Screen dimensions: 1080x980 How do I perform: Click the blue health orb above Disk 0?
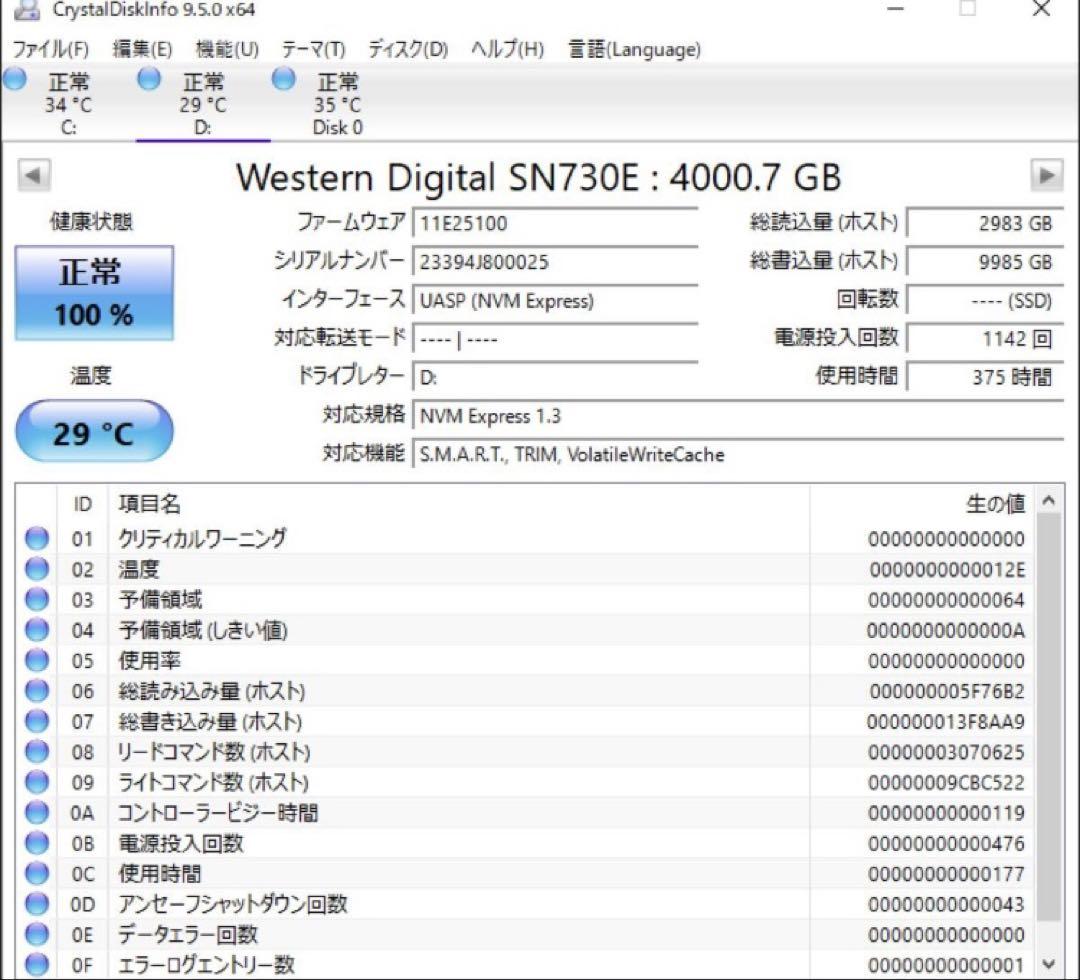(283, 79)
